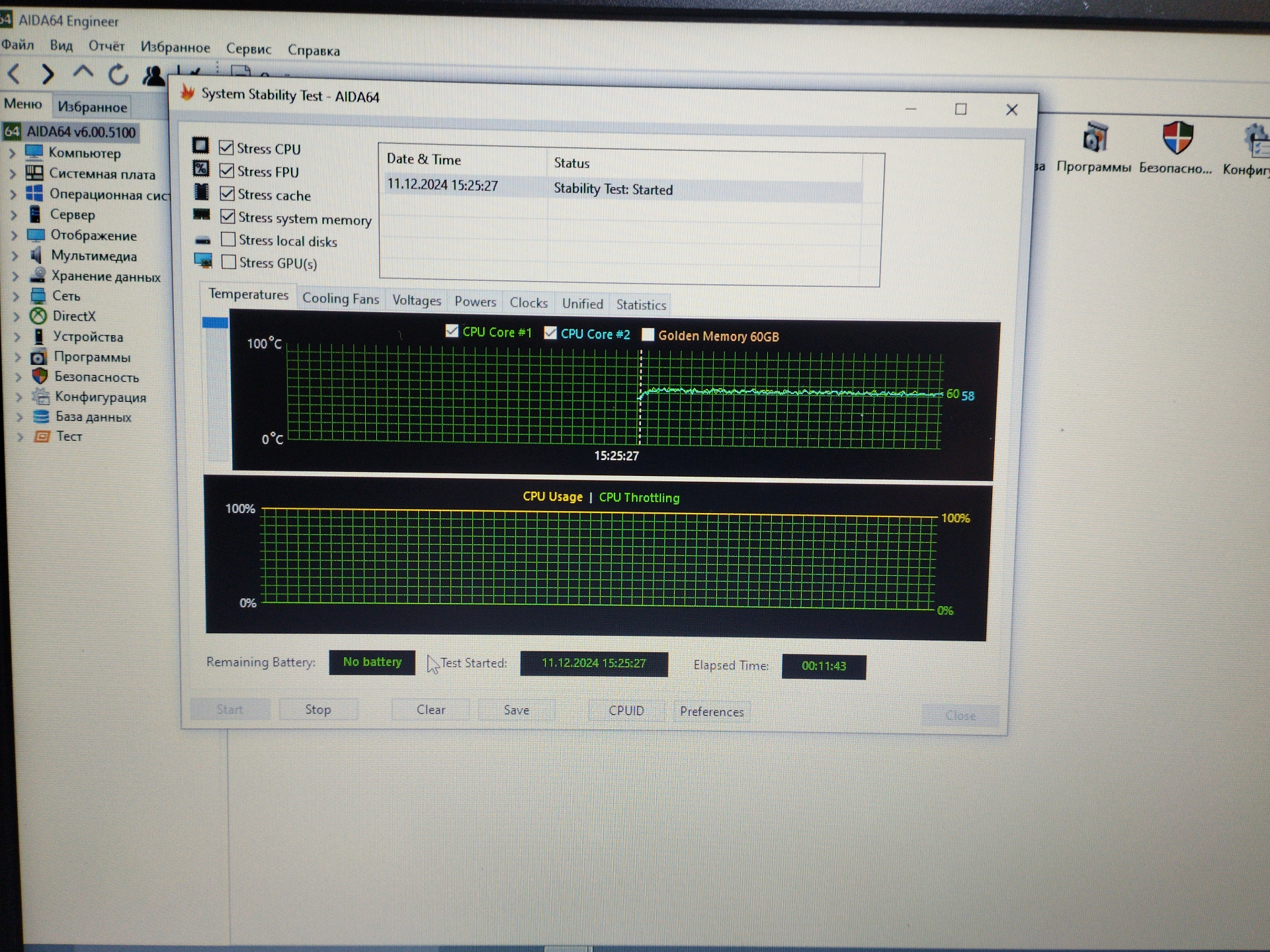Click the Операционная система Windows icon

click(34, 194)
